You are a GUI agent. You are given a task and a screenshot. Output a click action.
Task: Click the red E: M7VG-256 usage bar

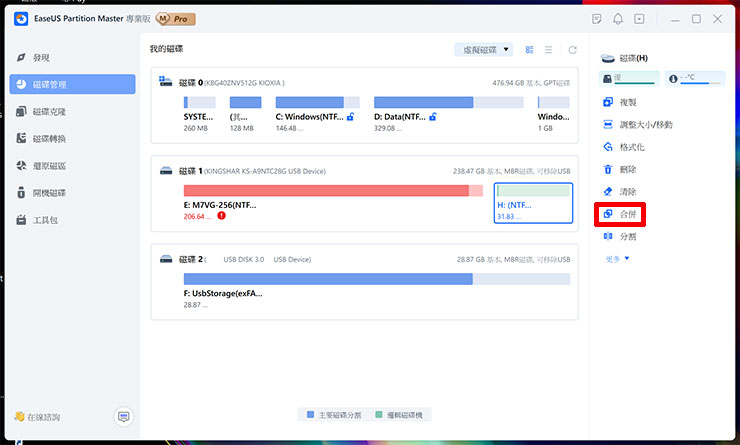(x=333, y=191)
